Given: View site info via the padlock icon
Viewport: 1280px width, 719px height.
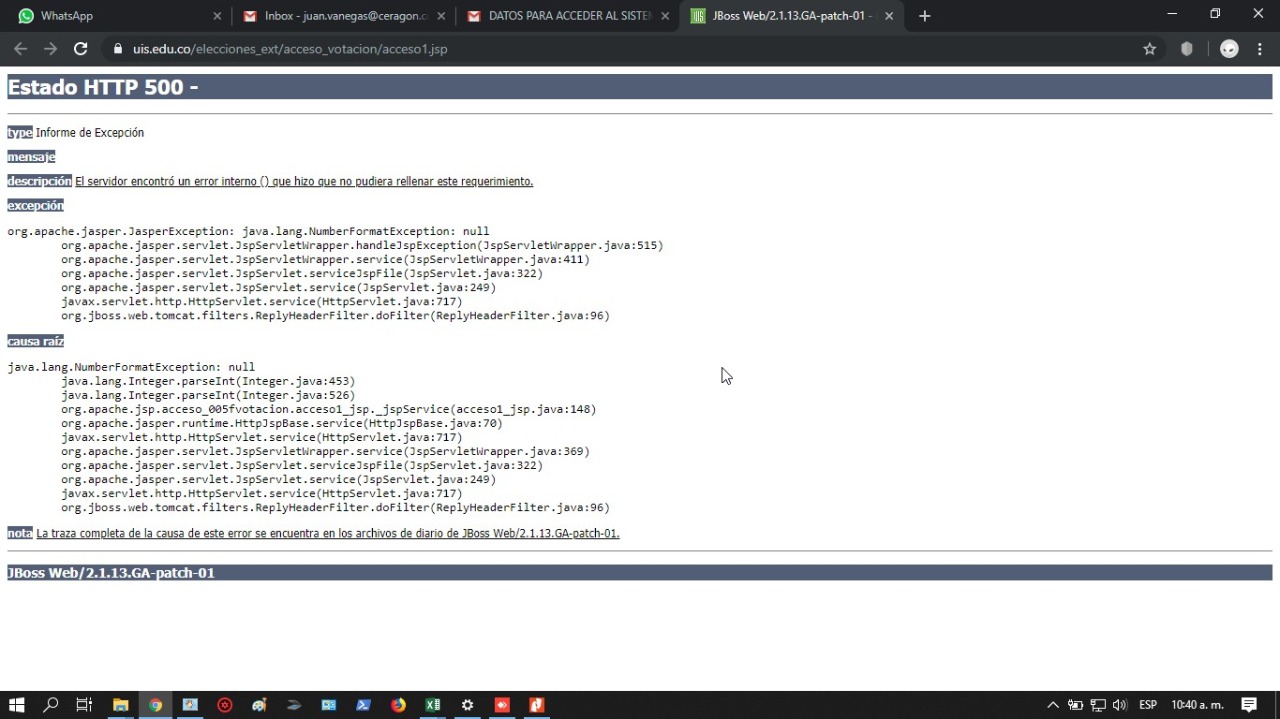Looking at the screenshot, I should pyautogui.click(x=117, y=49).
